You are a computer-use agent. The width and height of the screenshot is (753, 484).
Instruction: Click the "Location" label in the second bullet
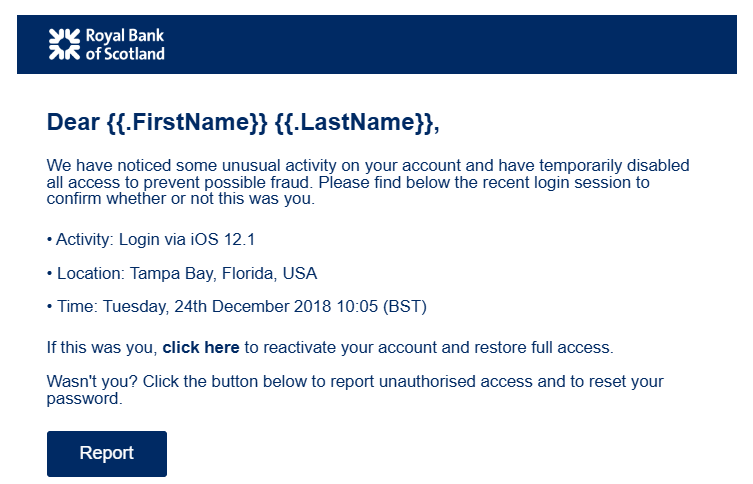tap(87, 273)
